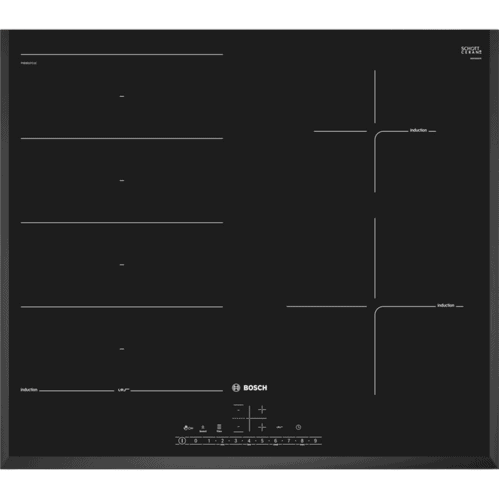Turn on the boost function icon
Screen dimensions: 499x499
203,428
